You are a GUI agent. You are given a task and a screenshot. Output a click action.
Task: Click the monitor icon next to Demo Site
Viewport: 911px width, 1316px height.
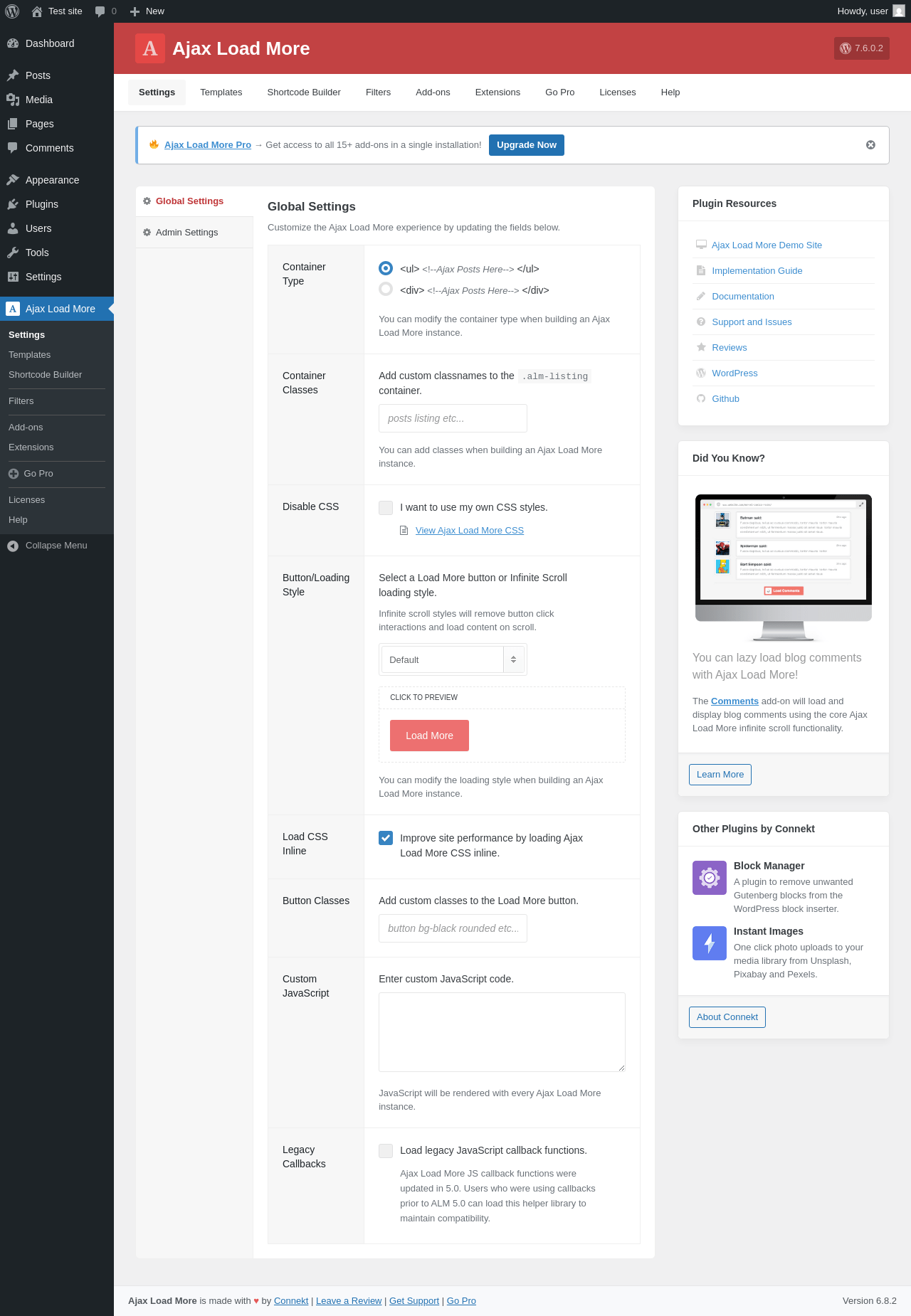tap(701, 245)
